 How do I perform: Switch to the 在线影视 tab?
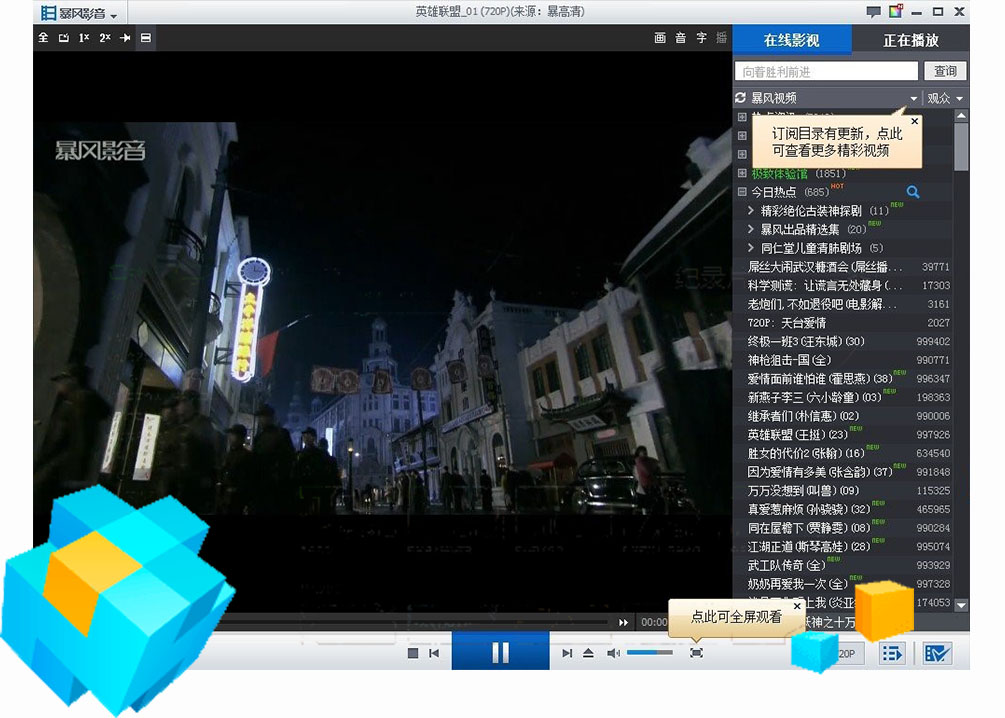792,40
